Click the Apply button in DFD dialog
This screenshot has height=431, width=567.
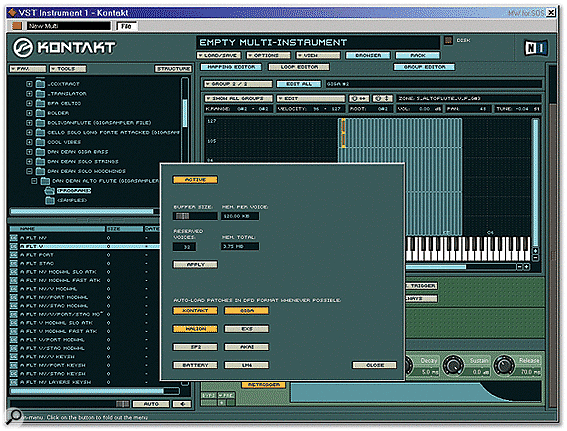point(195,265)
